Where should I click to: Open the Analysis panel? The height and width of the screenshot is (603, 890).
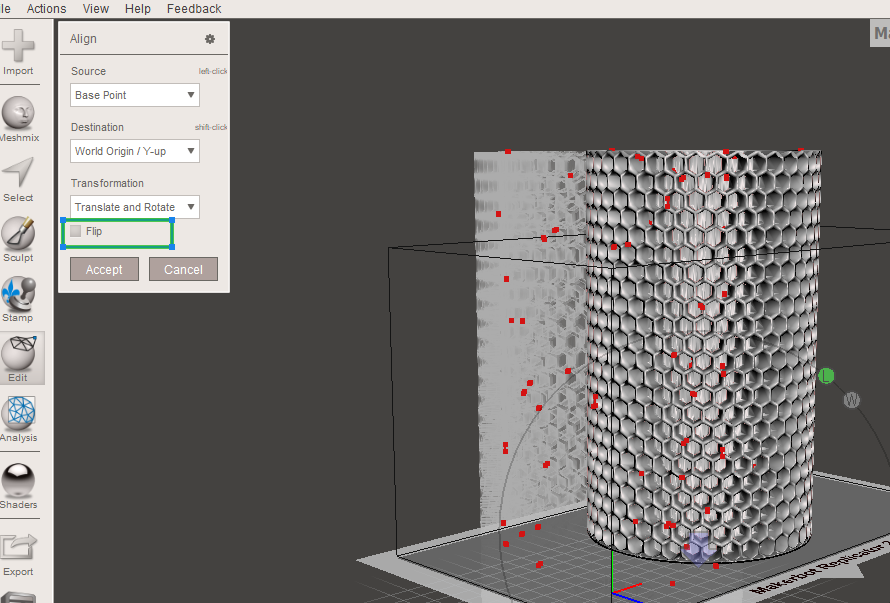[x=19, y=413]
